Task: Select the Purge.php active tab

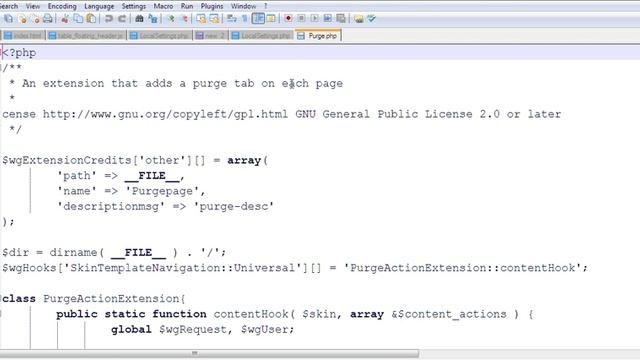Action: pos(318,36)
